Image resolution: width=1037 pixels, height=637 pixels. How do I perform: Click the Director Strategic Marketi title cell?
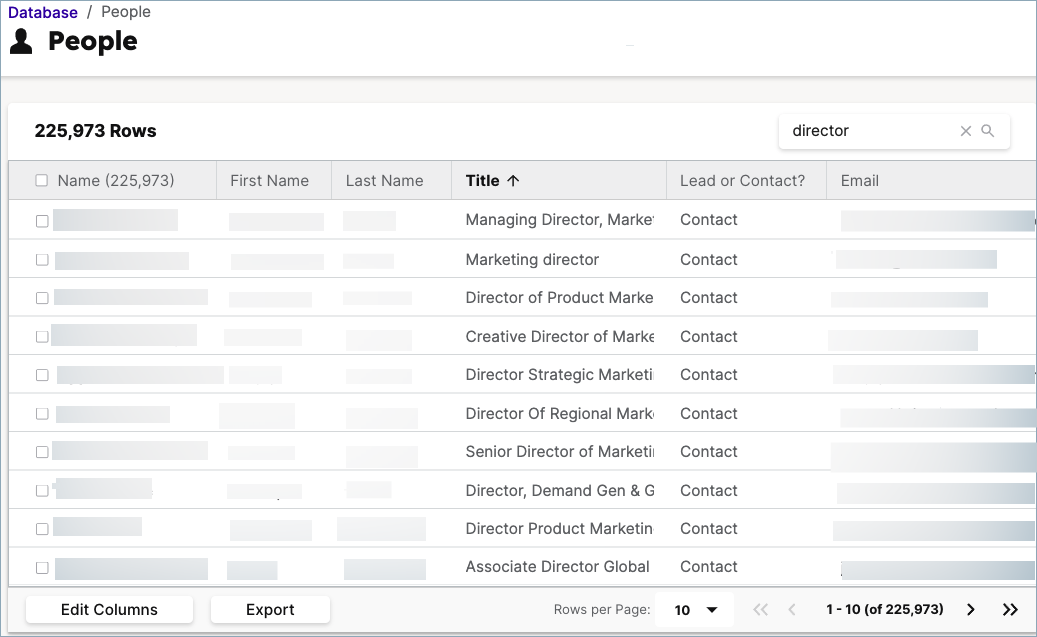(560, 374)
